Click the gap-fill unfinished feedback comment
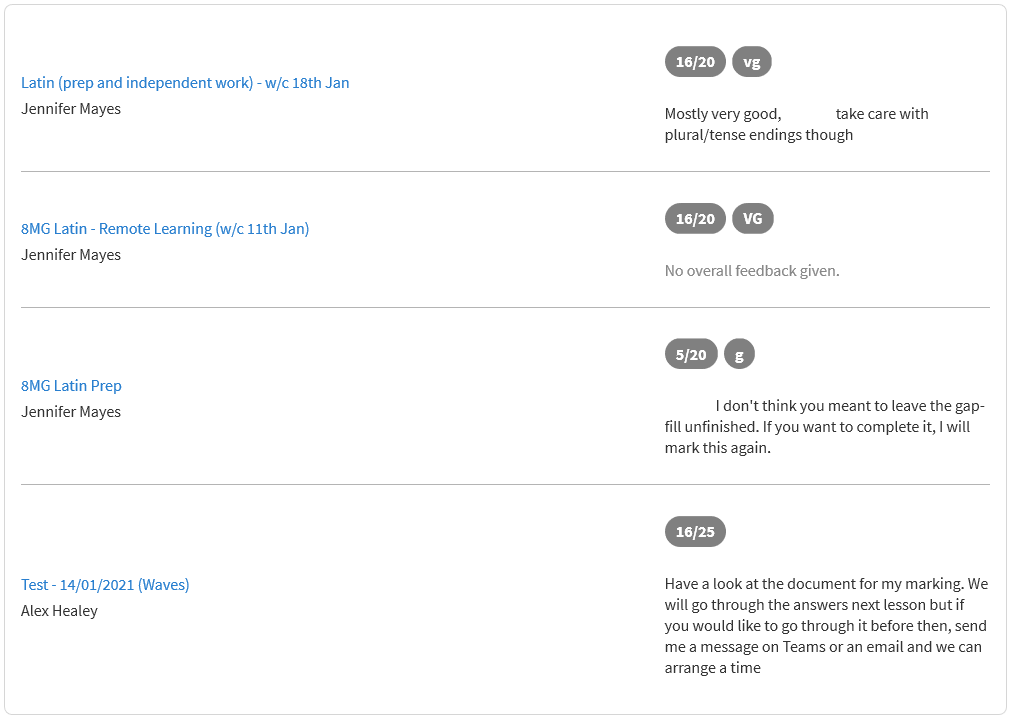Viewport: 1009px width, 717px height. pyautogui.click(x=824, y=427)
